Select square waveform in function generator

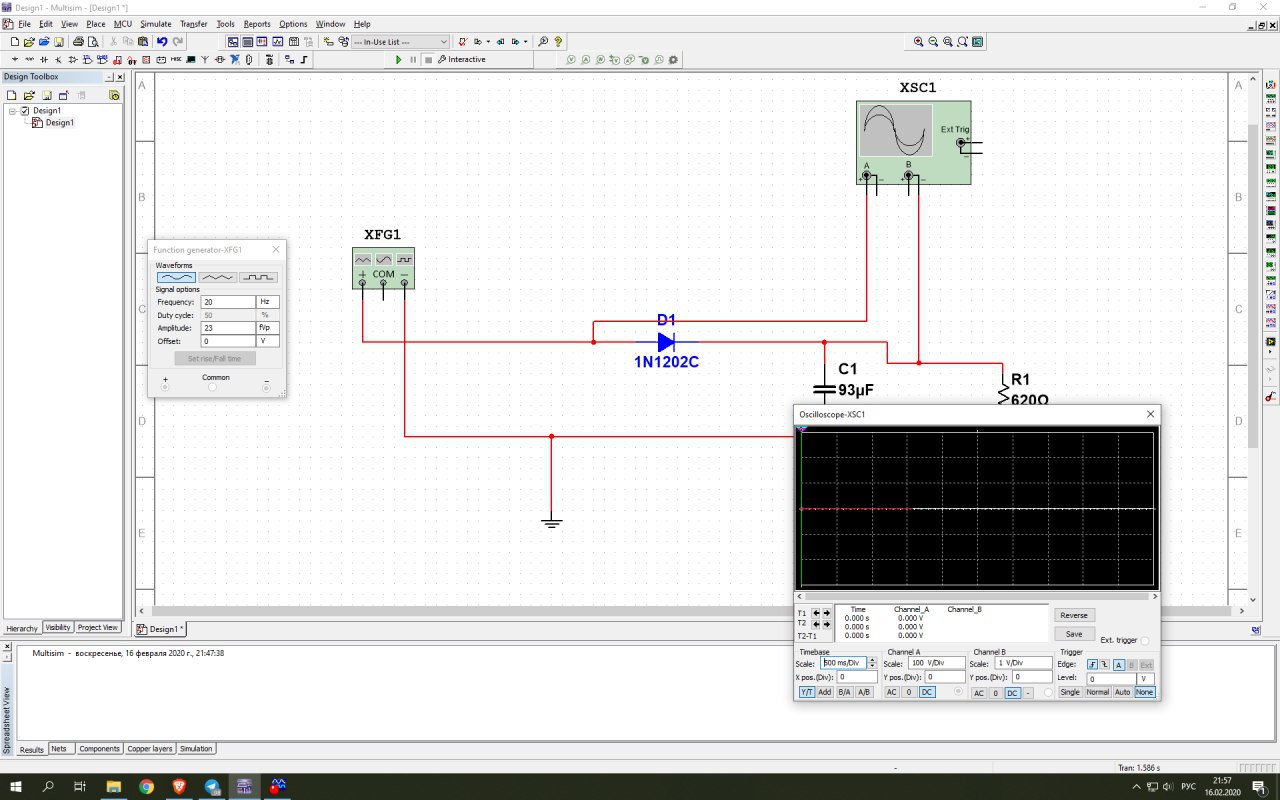pos(259,277)
